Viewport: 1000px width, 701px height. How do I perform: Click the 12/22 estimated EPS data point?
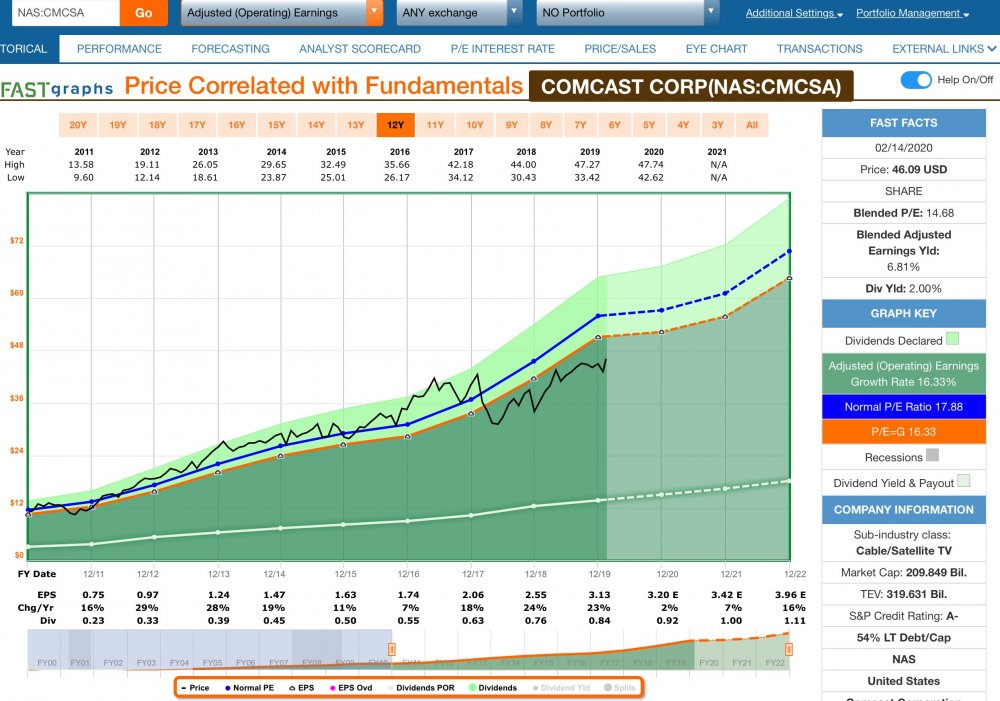(790, 278)
